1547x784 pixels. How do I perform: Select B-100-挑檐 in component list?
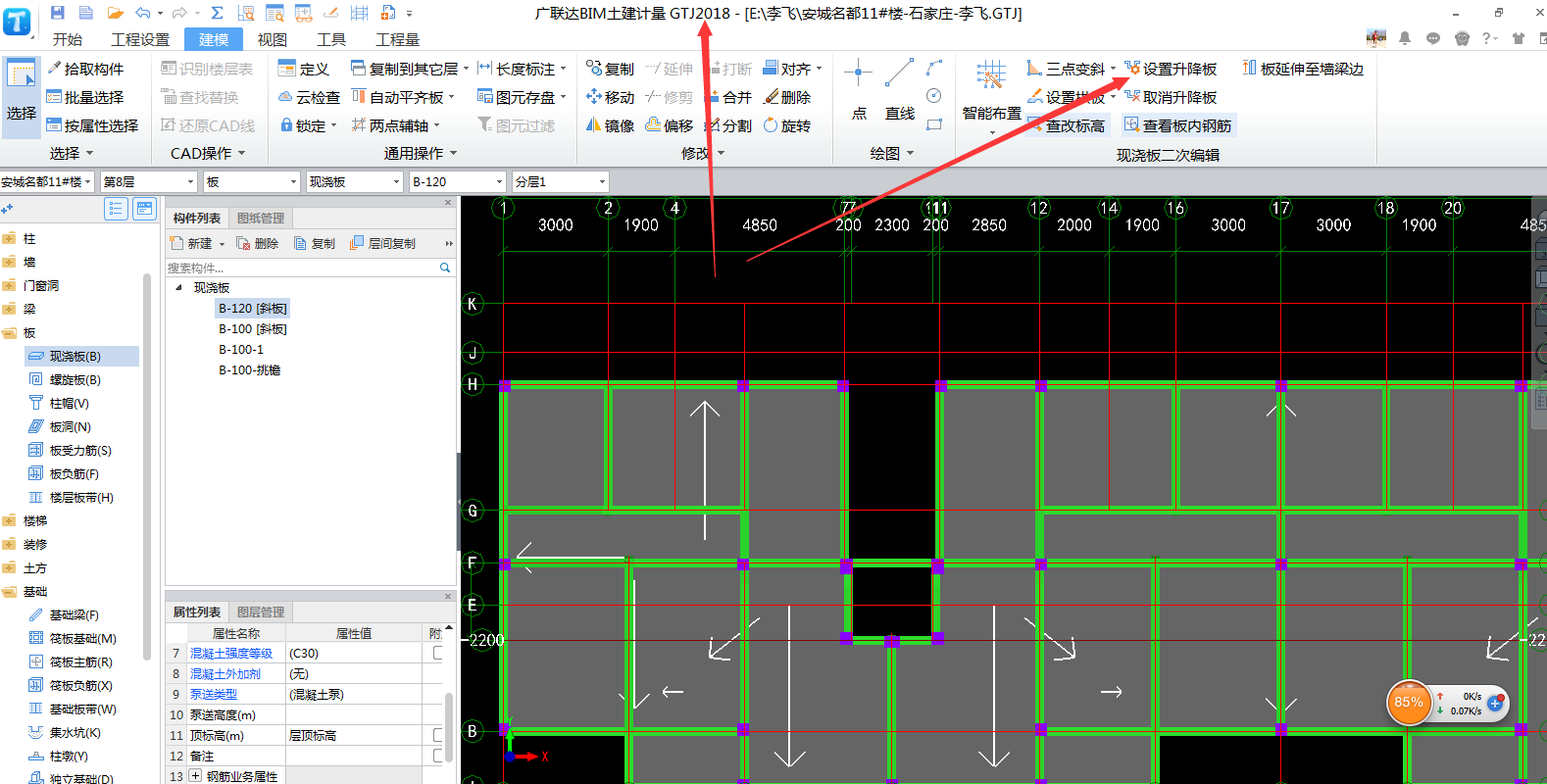coord(250,370)
